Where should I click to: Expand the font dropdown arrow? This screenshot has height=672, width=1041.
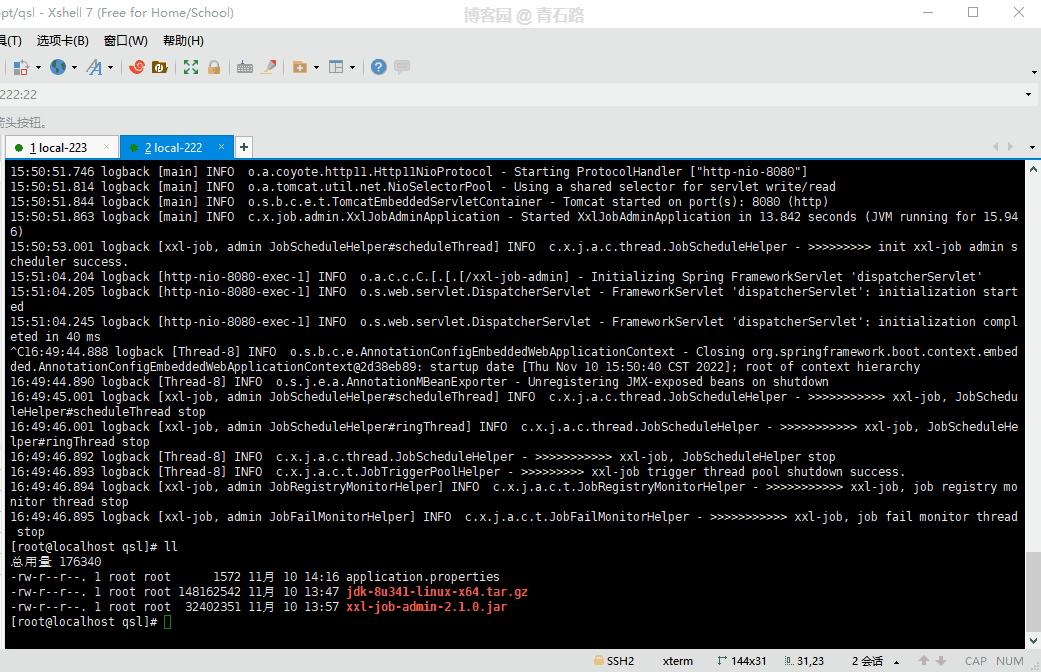click(110, 67)
